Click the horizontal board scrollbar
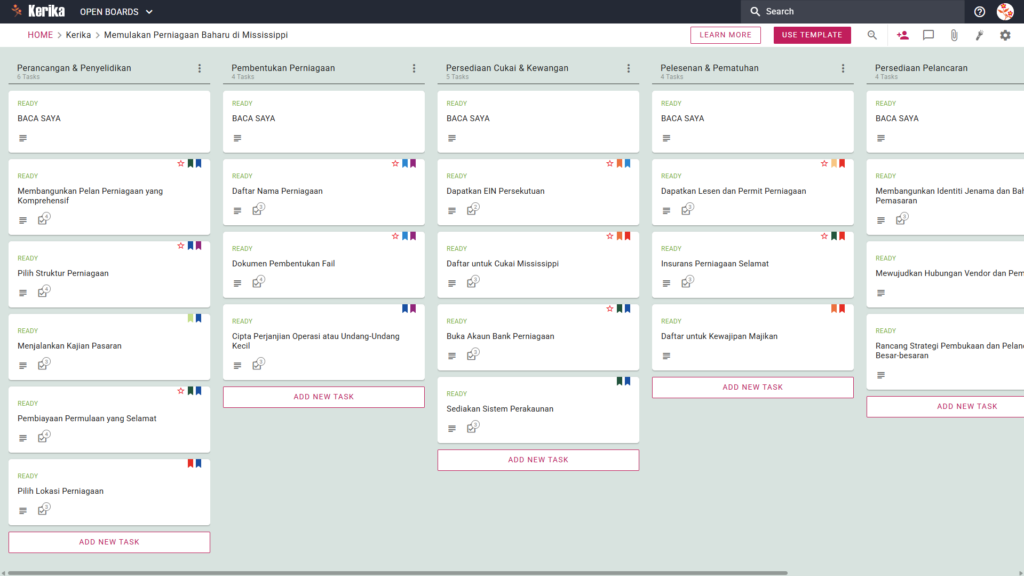Viewport: 1024px width, 576px height. click(x=397, y=573)
